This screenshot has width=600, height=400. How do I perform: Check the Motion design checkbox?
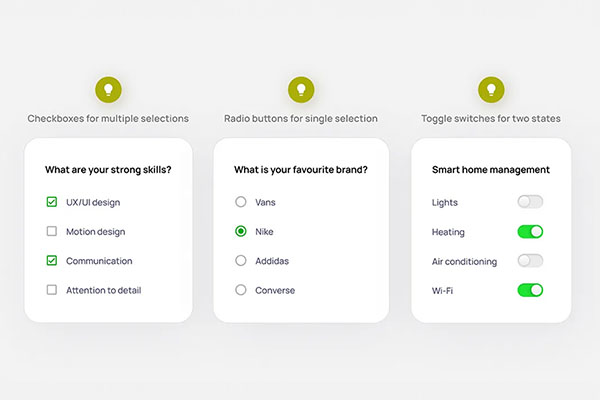52,232
